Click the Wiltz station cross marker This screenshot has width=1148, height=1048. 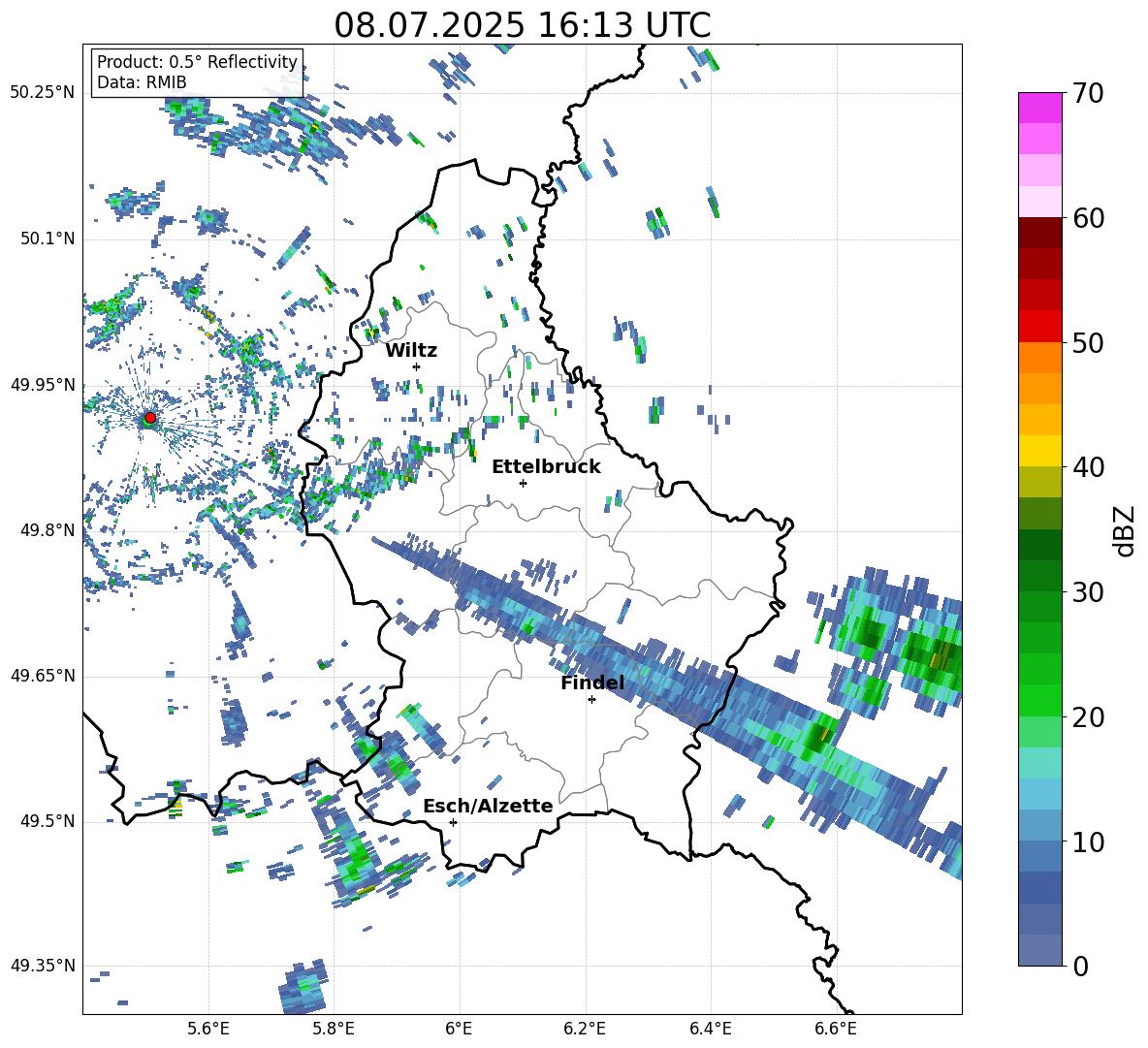[x=417, y=366]
